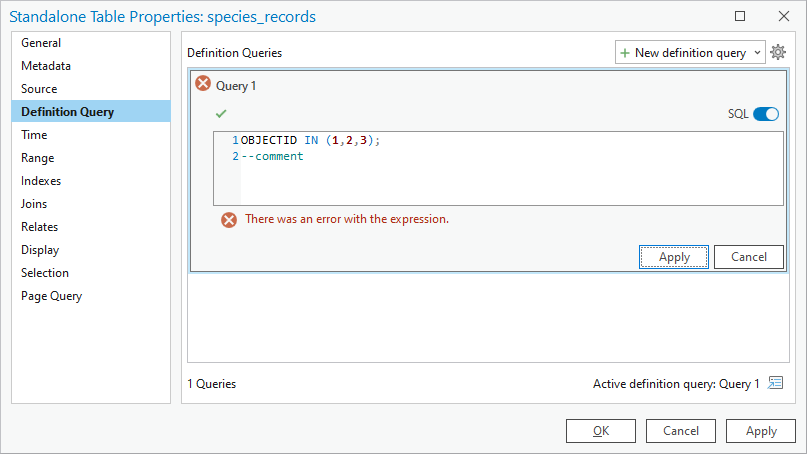807x454 pixels.
Task: Show the Selection tab
Action: click(45, 273)
